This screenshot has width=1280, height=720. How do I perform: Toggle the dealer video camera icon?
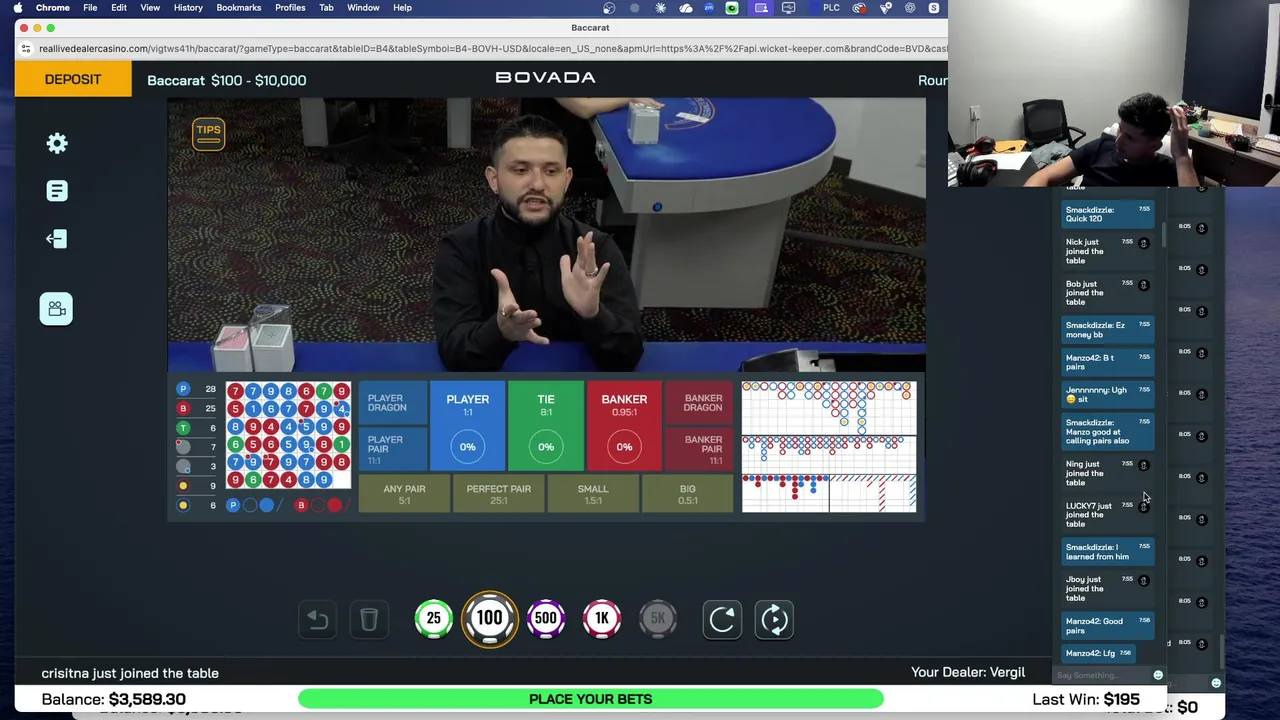point(57,309)
